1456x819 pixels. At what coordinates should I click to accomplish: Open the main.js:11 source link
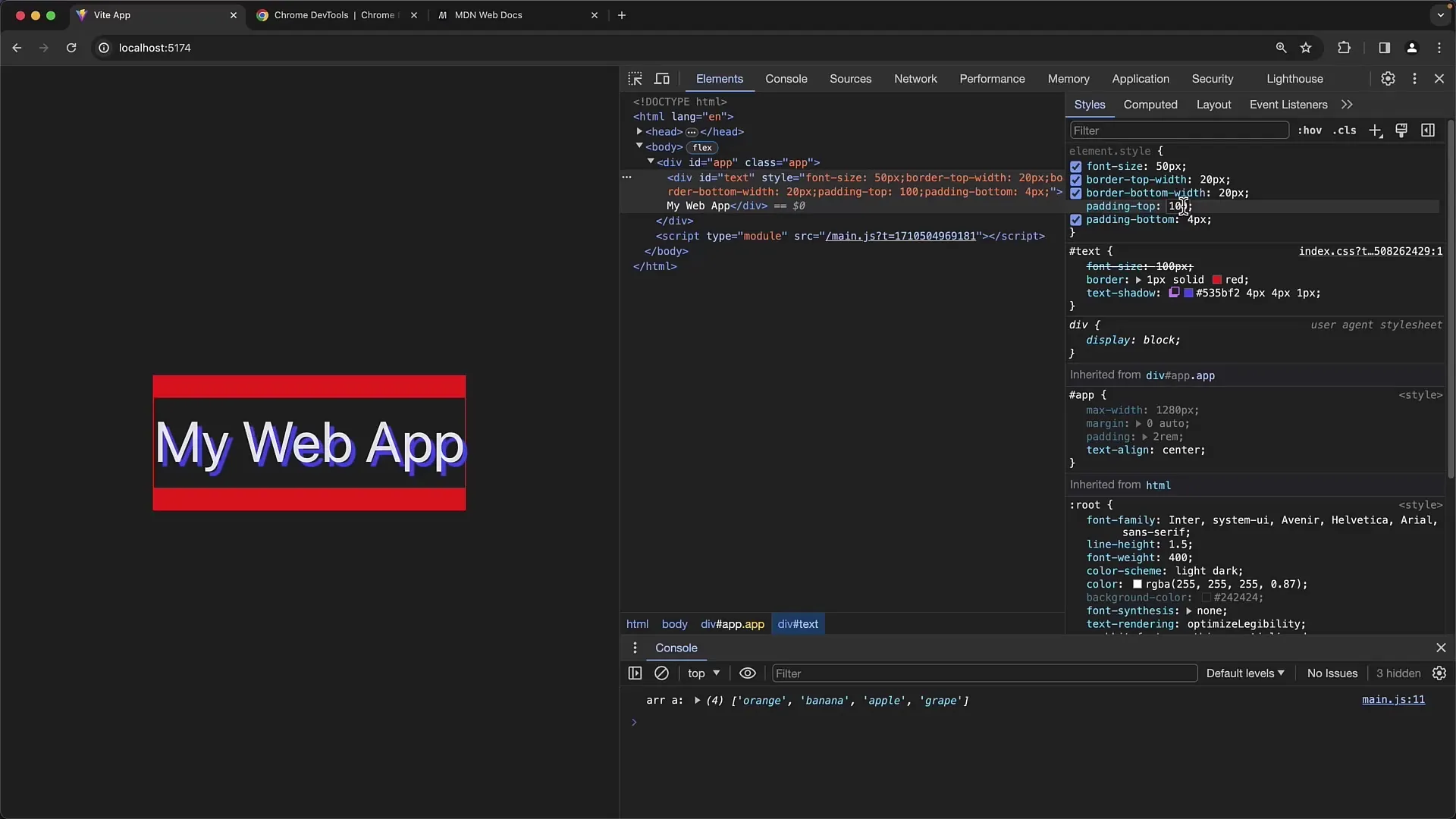click(x=1393, y=700)
